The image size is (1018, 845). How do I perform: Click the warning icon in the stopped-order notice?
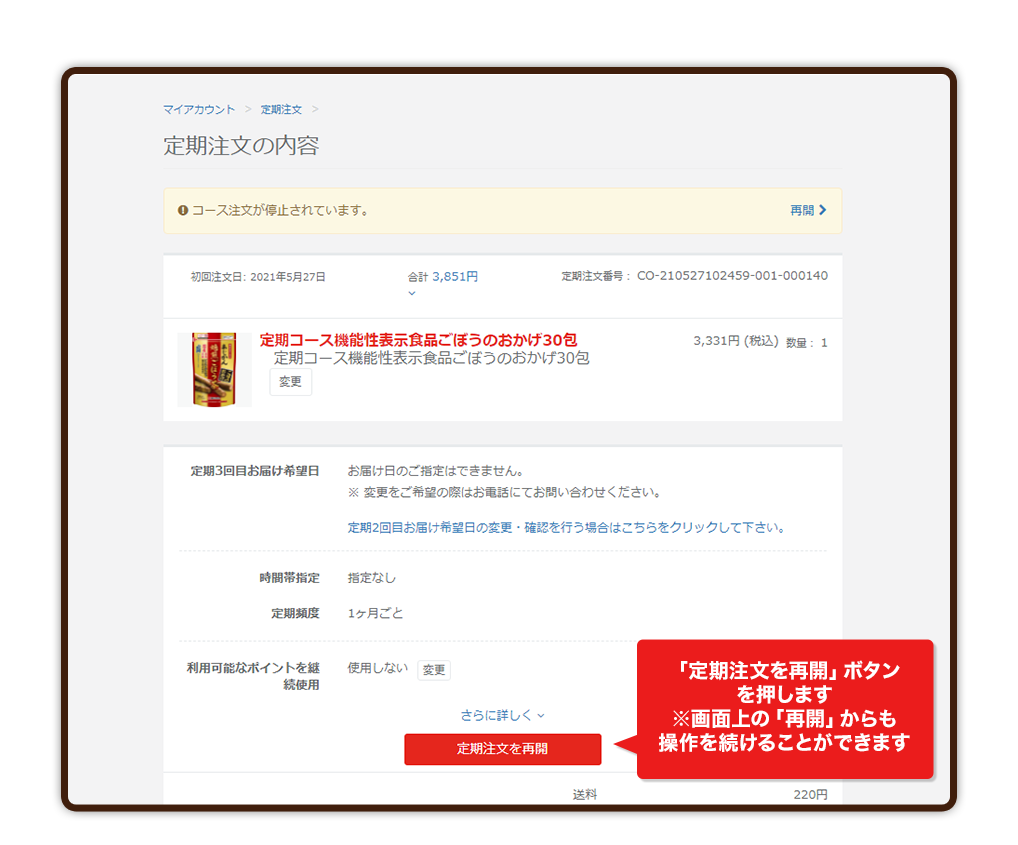(183, 210)
